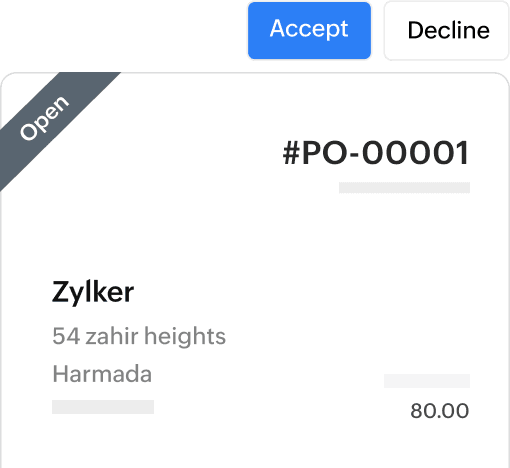Click the word Accept on the blue button
This screenshot has height=468, width=510.
[309, 29]
